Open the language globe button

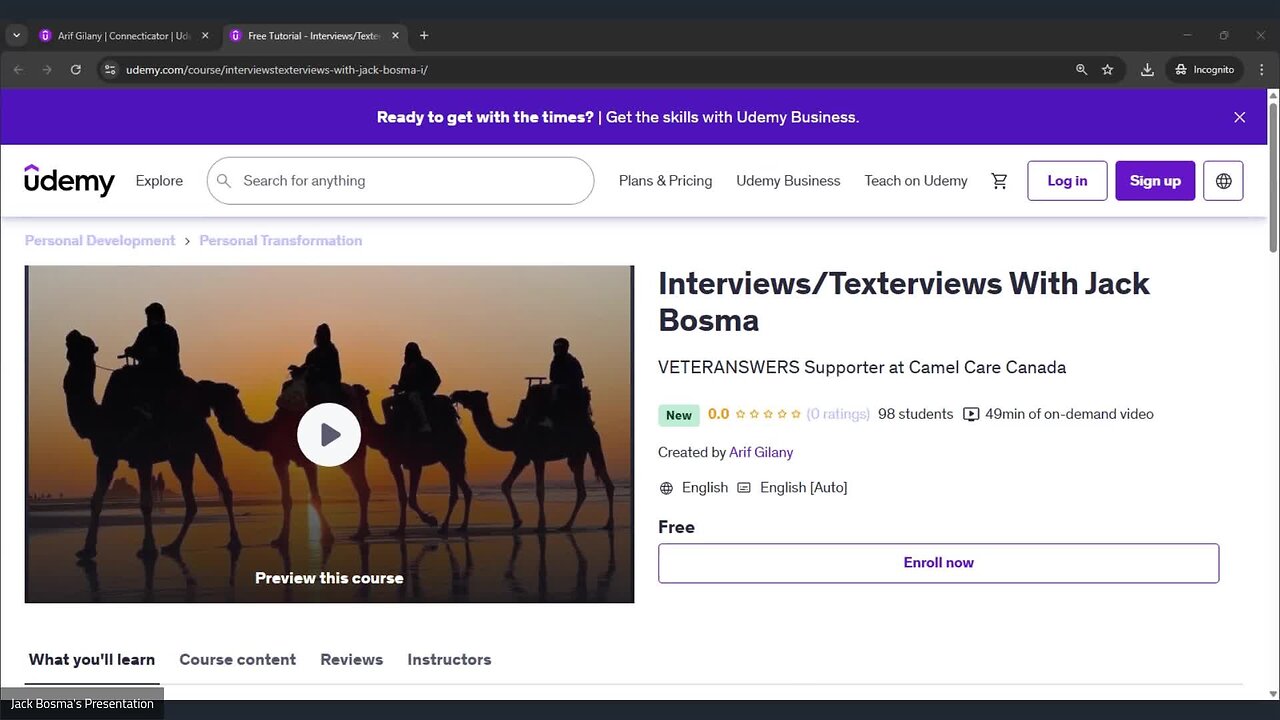tap(1223, 181)
